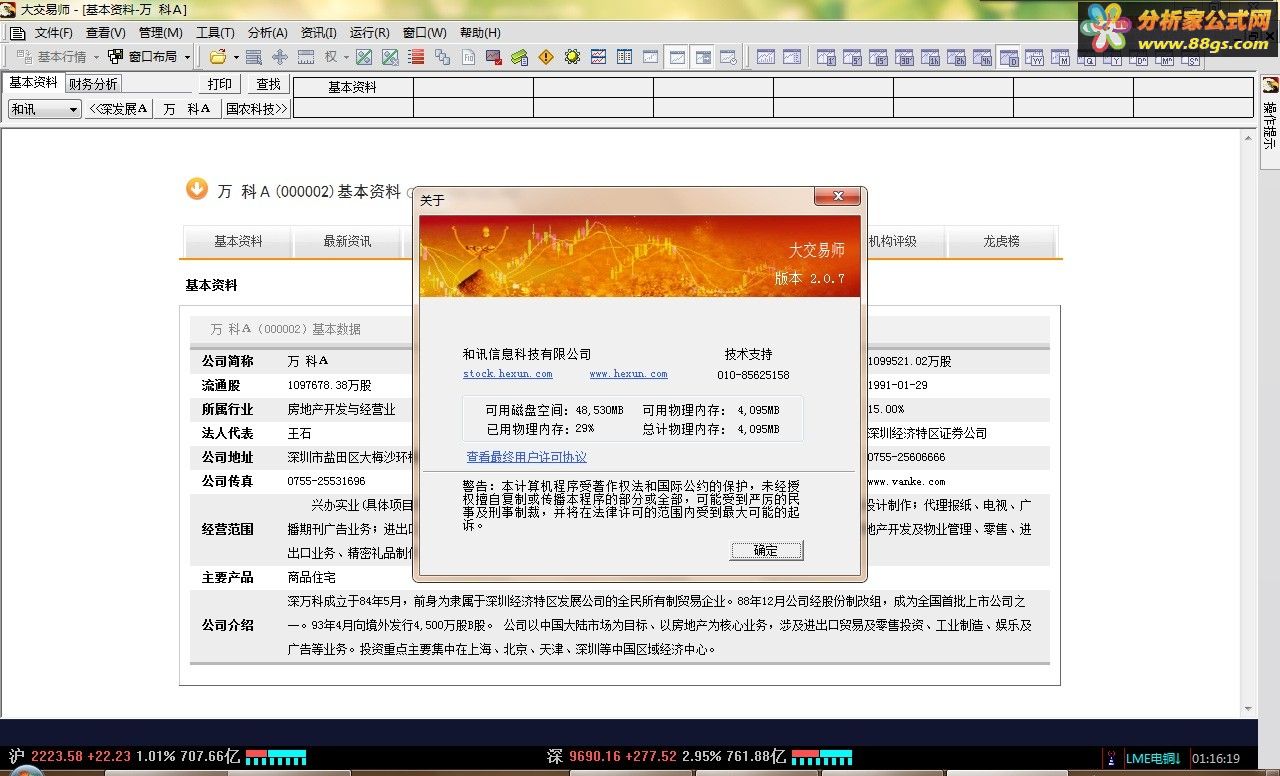The width and height of the screenshot is (1280, 776).
Task: Click the overlapping squares toolbar icon
Action: pyautogui.click(x=442, y=57)
